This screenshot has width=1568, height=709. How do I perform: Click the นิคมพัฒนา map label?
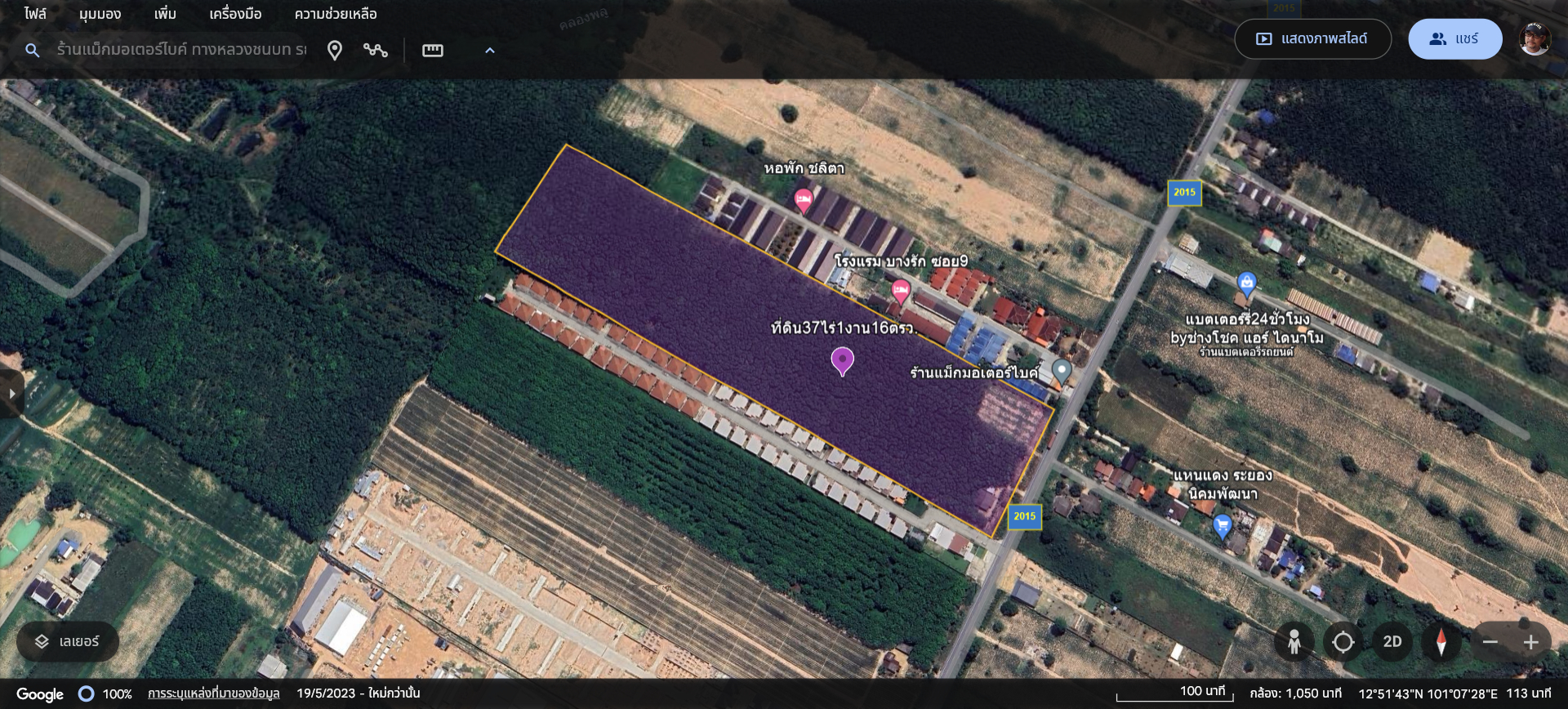1223,494
